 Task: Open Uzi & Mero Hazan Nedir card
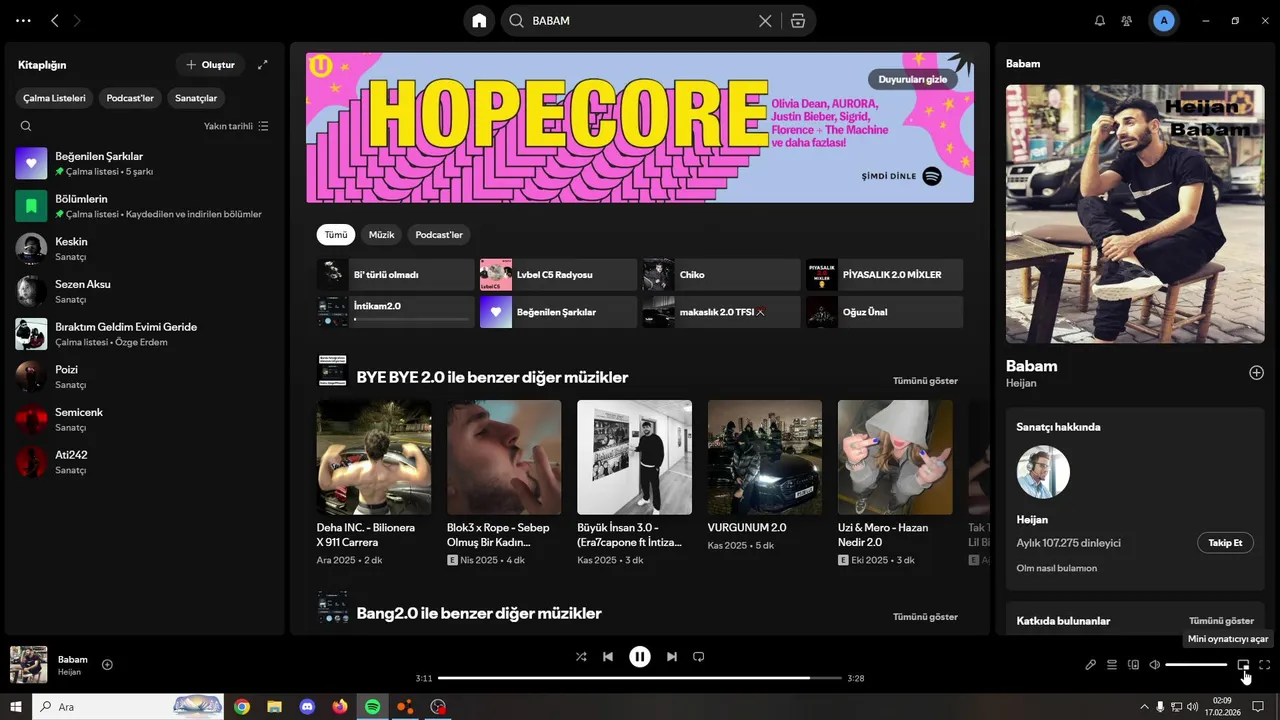pyautogui.click(x=895, y=485)
